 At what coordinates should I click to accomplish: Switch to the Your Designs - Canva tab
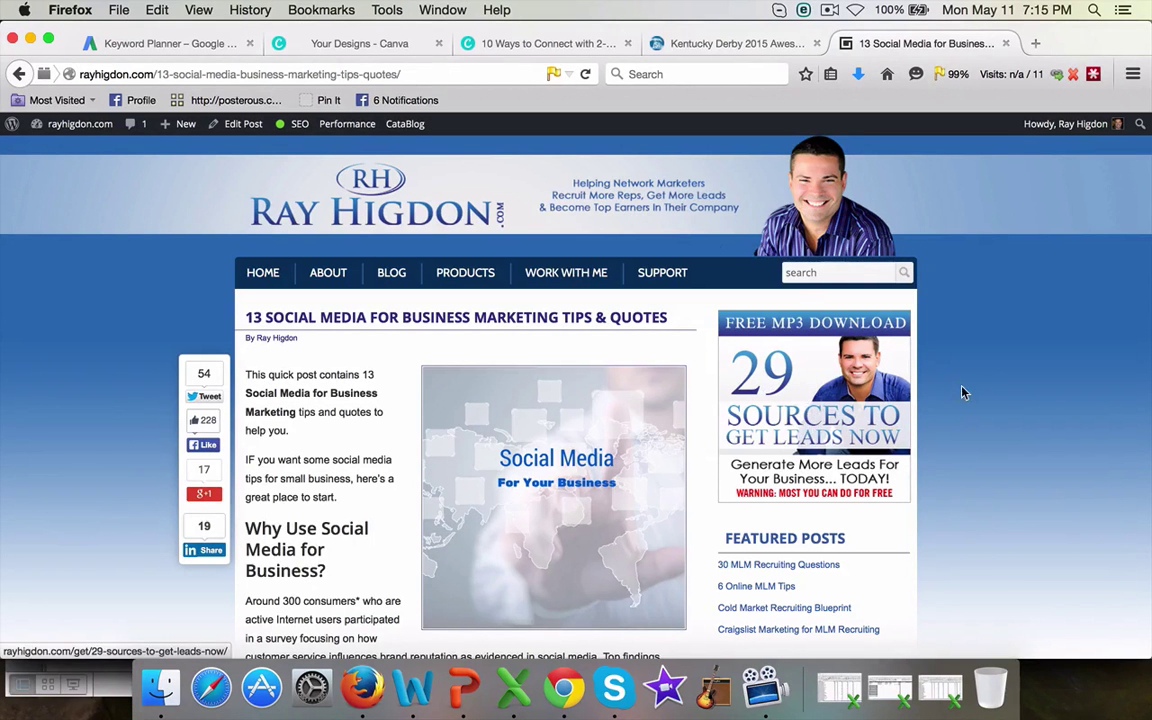tap(359, 43)
